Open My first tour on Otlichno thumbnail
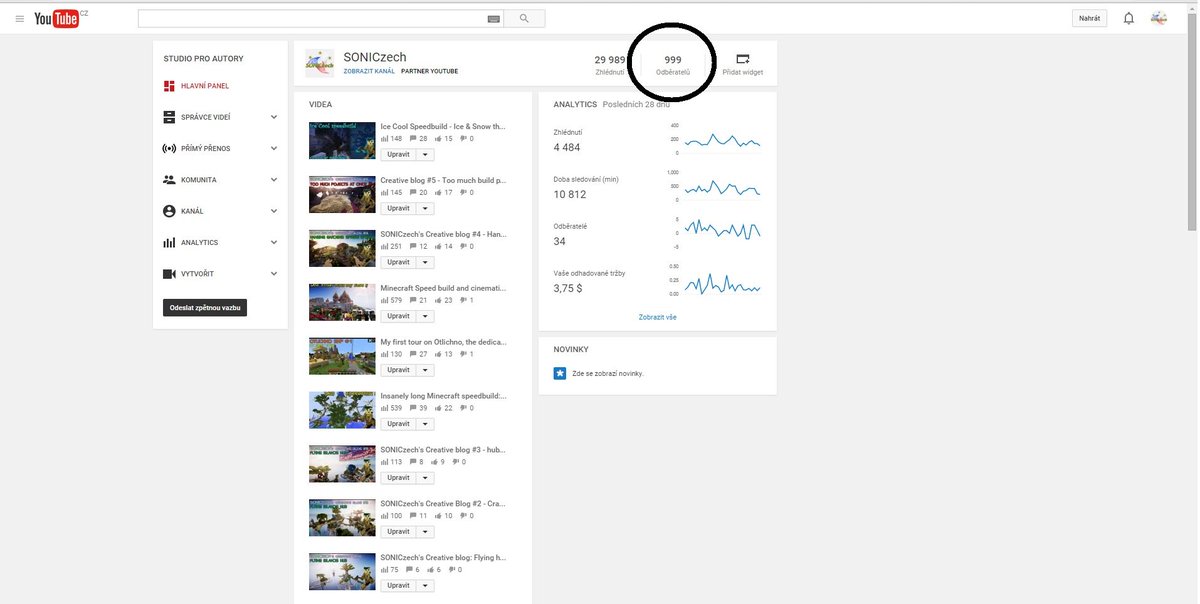 (x=342, y=356)
